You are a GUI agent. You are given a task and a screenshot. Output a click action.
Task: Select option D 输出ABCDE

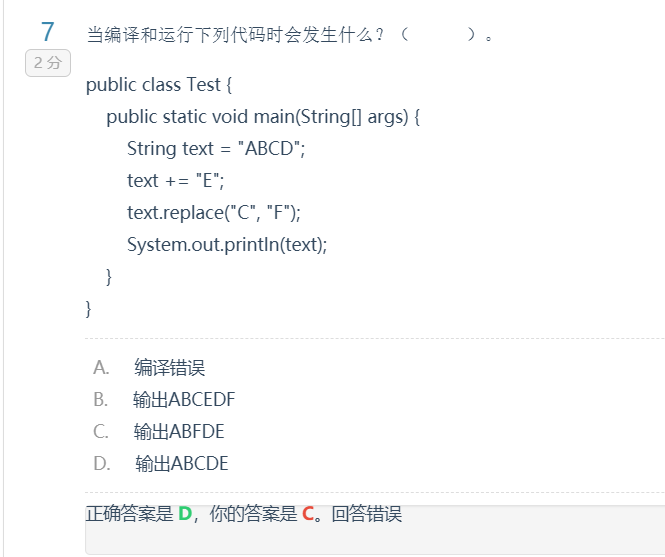point(182,464)
